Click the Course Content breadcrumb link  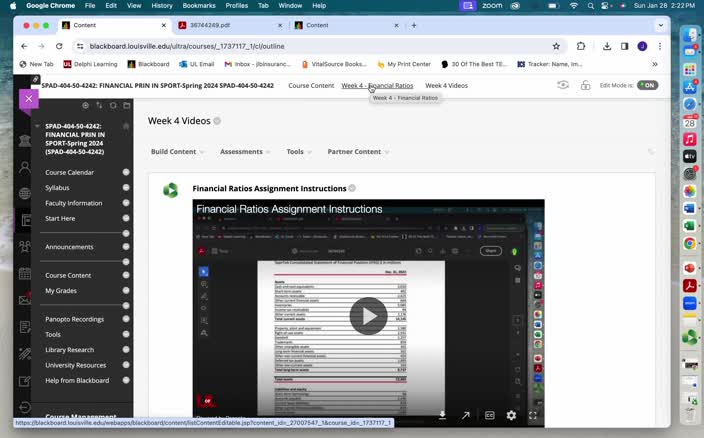click(x=311, y=86)
